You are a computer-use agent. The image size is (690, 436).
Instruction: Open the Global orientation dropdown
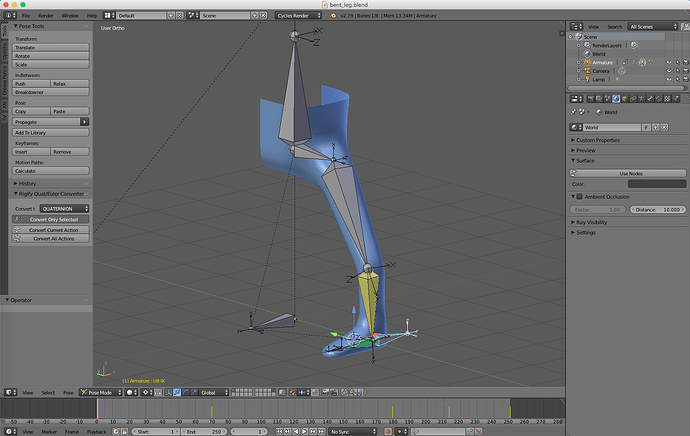tap(214, 392)
